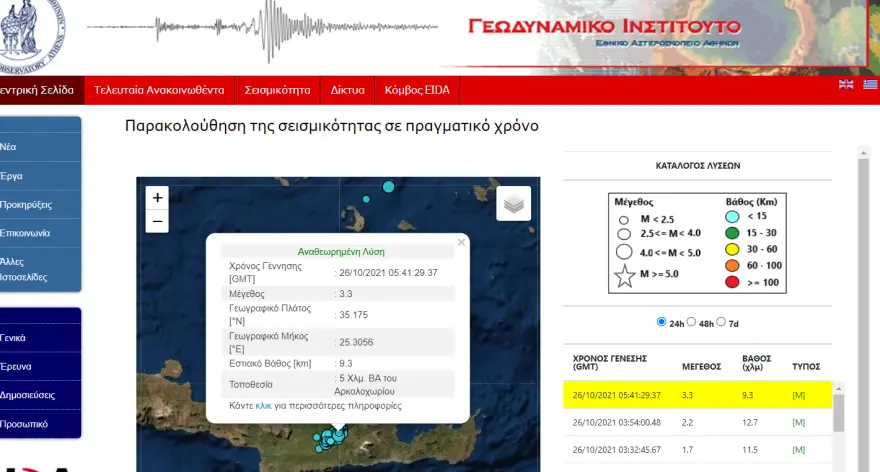Switch site language to English flag
Viewport: 880px width, 472px height.
(x=846, y=85)
